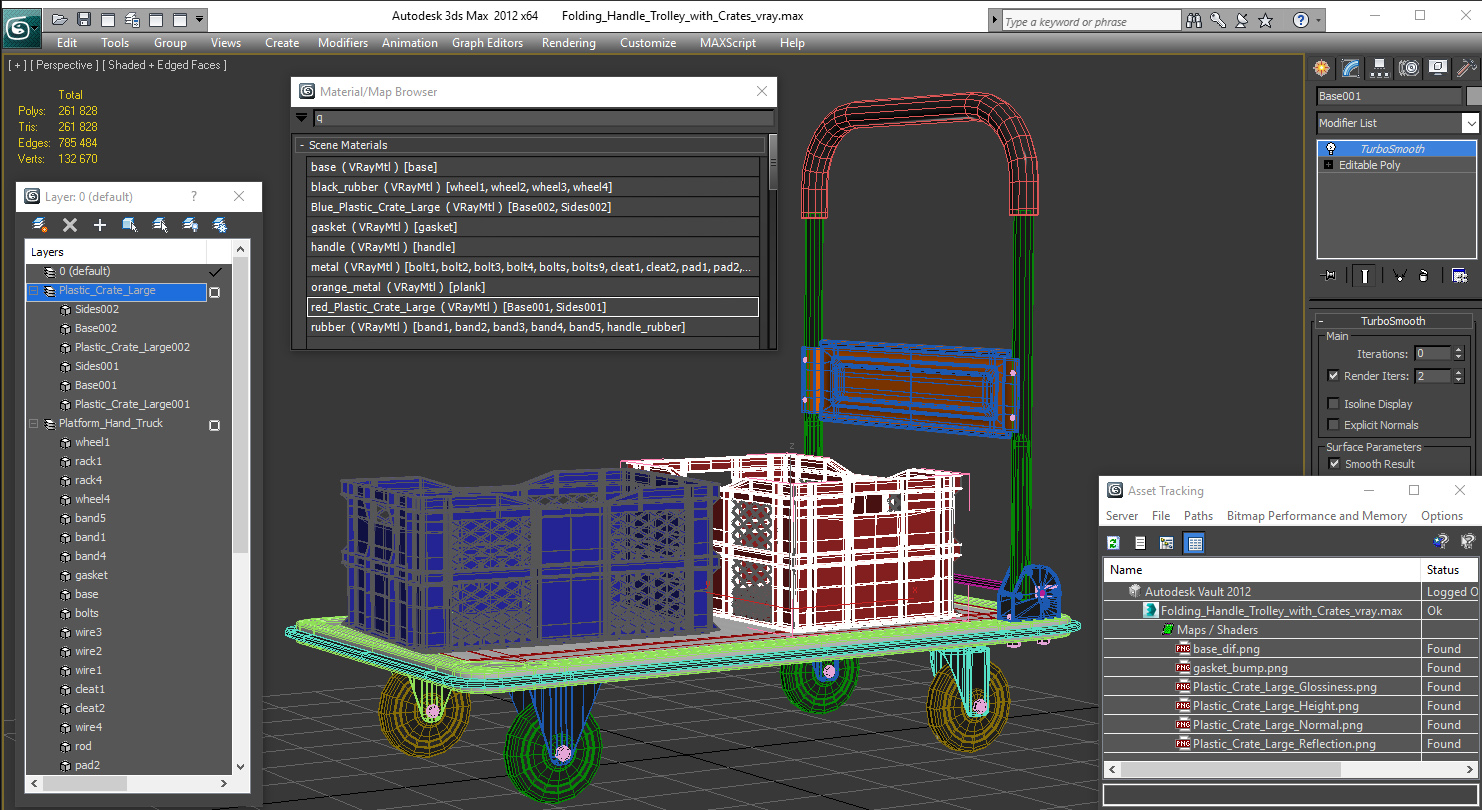Enable the Isoline Display checkbox

[1333, 404]
